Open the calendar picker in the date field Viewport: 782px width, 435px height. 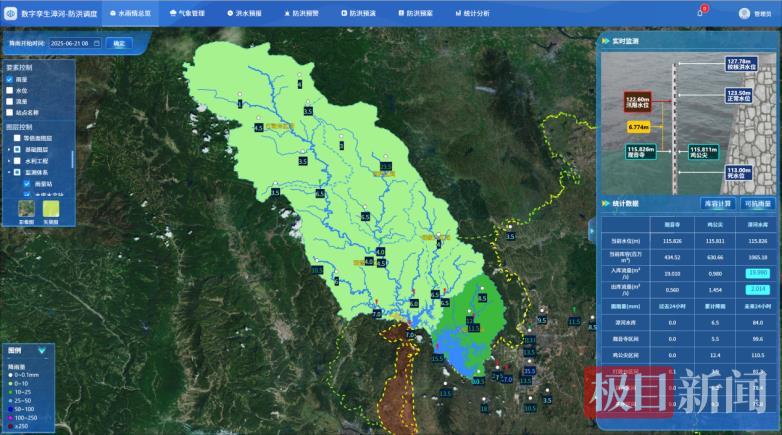tap(98, 44)
